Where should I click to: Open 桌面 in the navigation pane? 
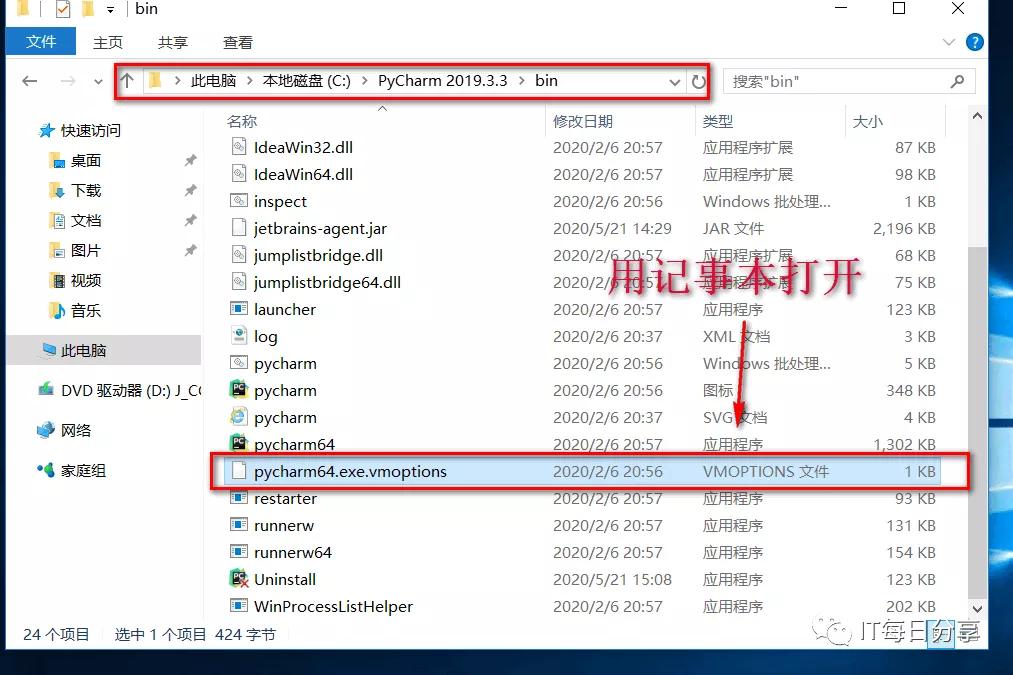point(86,161)
